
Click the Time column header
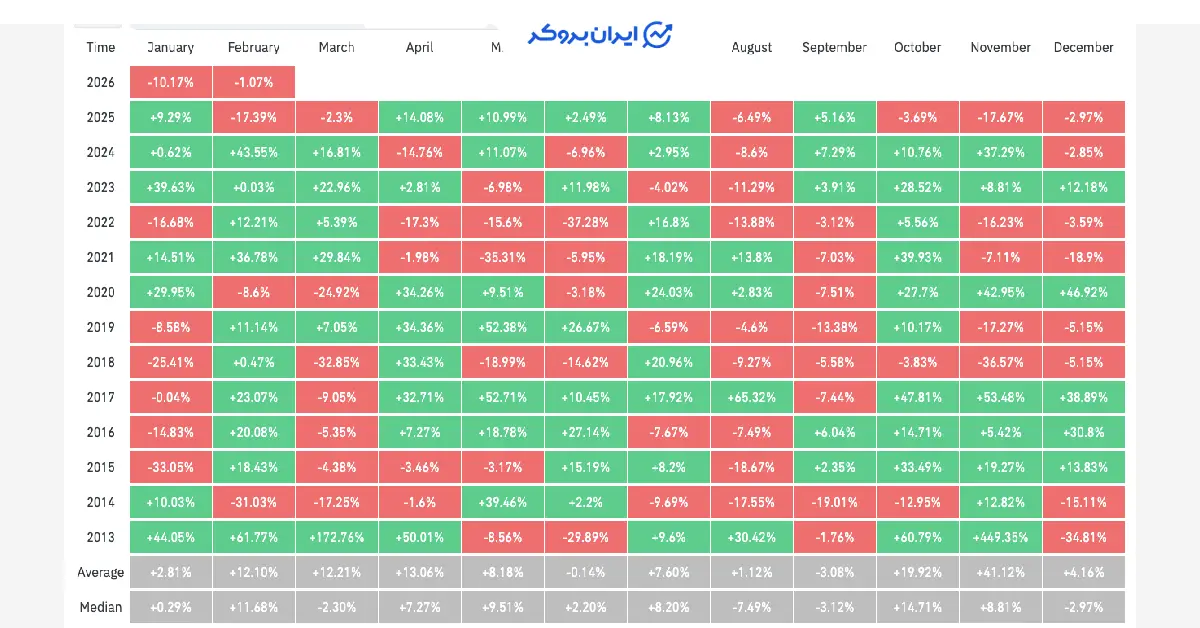pyautogui.click(x=101, y=47)
